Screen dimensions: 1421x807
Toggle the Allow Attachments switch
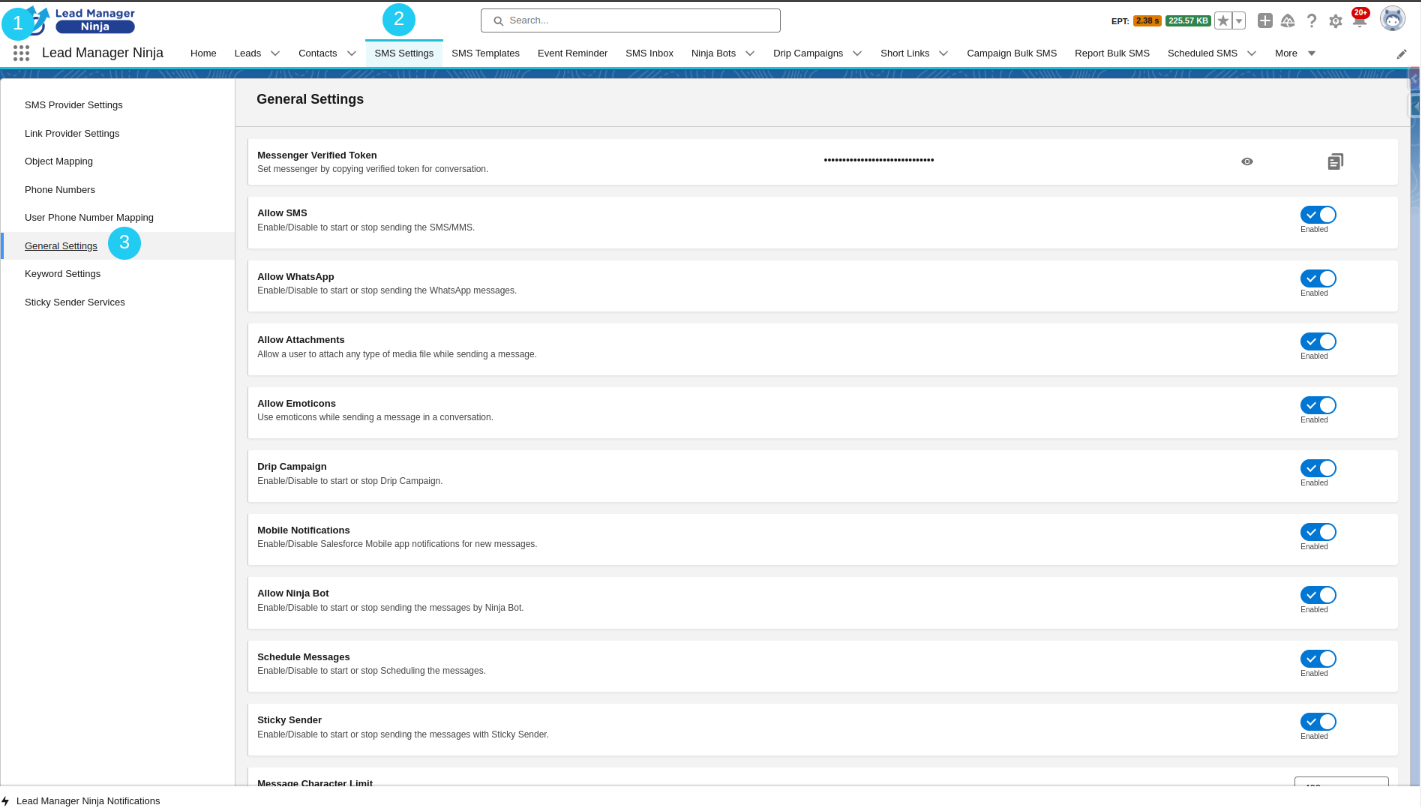pyautogui.click(x=1318, y=342)
